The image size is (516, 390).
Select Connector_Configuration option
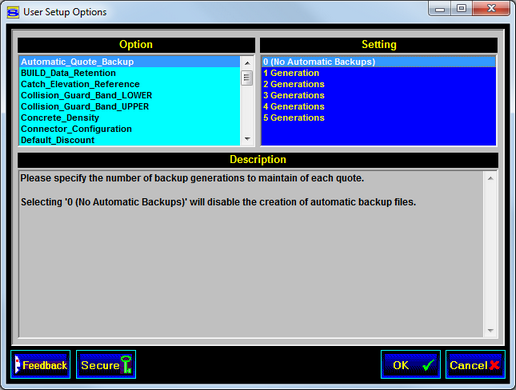pyautogui.click(x=130, y=129)
